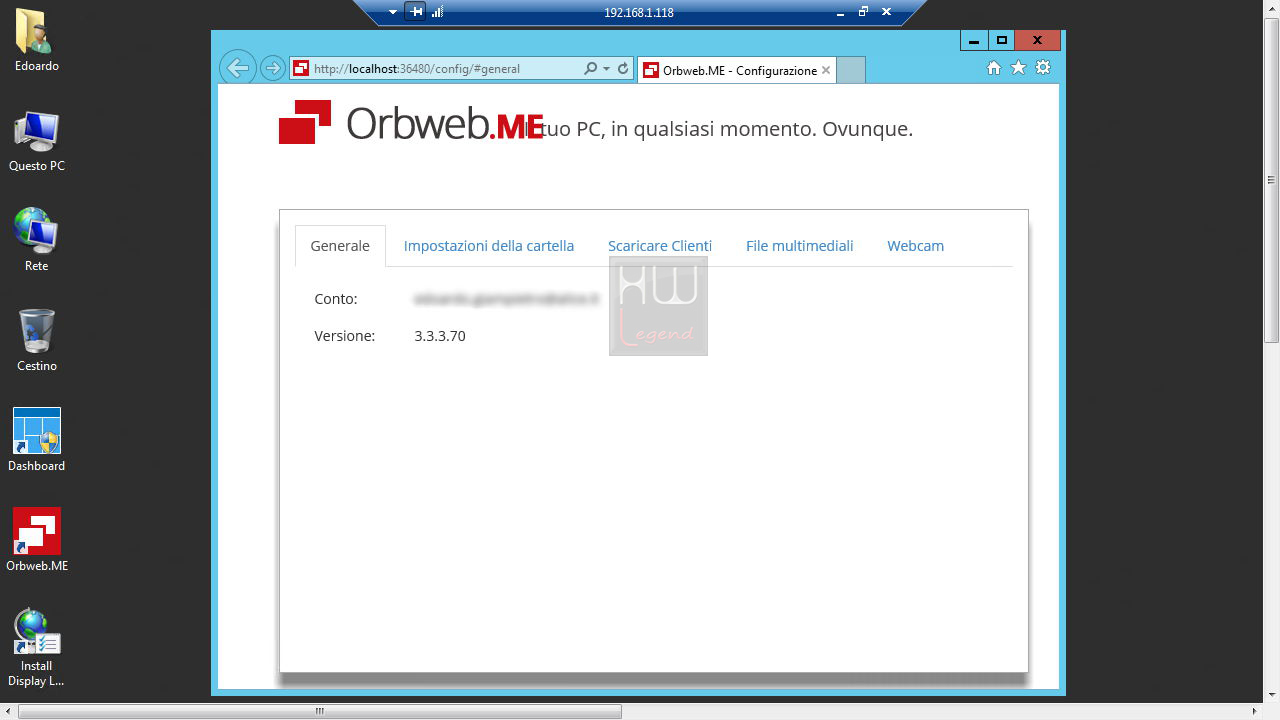Expand the address bar autocomplete dropdown
This screenshot has height=720, width=1280.
tap(606, 69)
